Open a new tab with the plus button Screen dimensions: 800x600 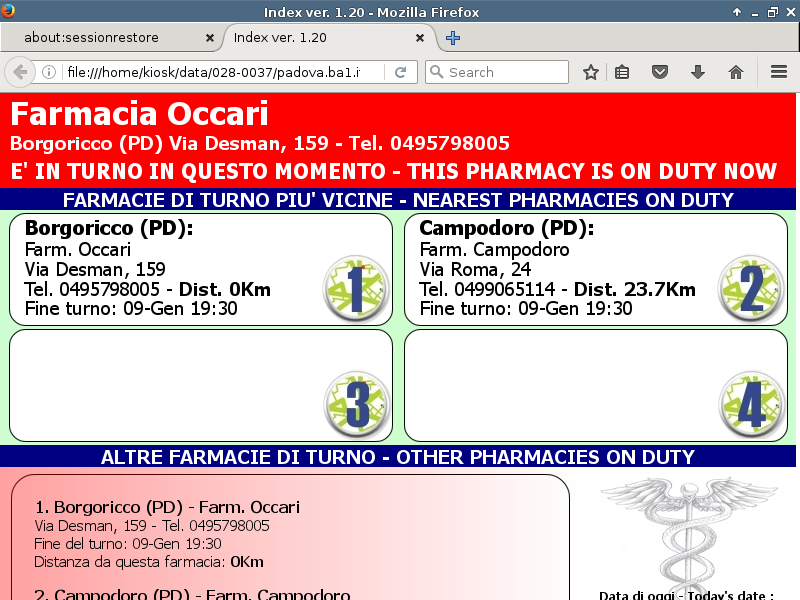tap(453, 38)
